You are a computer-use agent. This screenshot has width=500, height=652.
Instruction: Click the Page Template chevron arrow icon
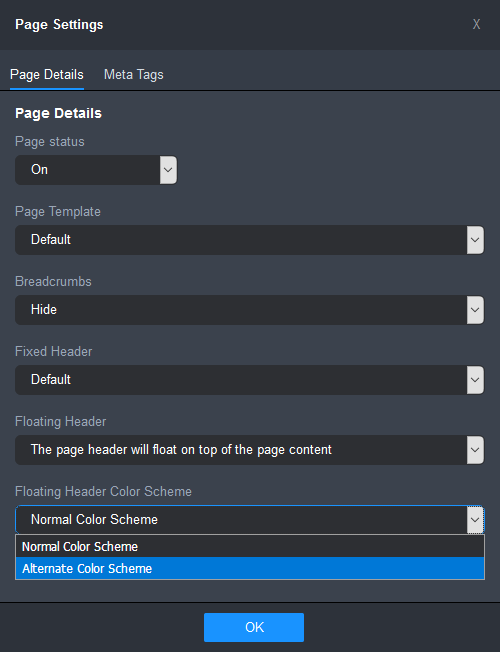(x=475, y=240)
